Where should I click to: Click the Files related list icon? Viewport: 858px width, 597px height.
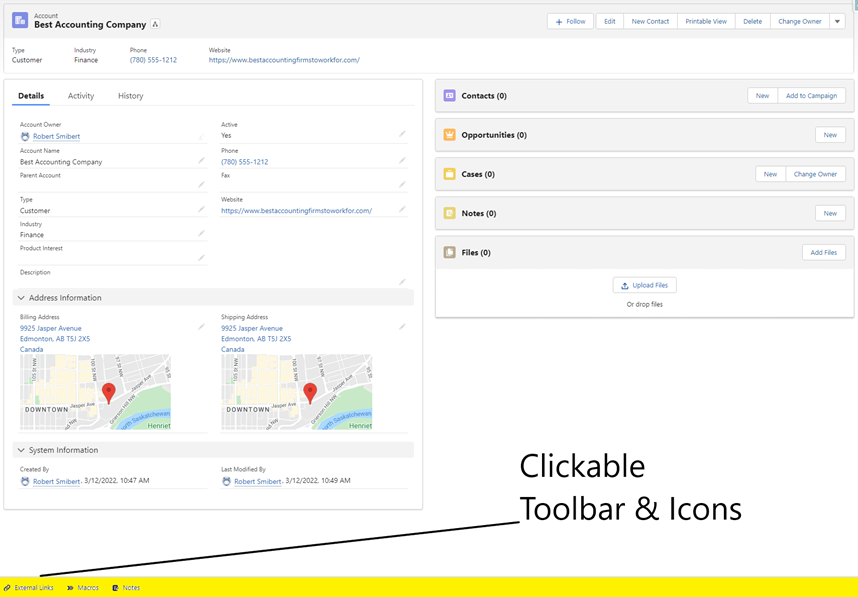point(449,252)
